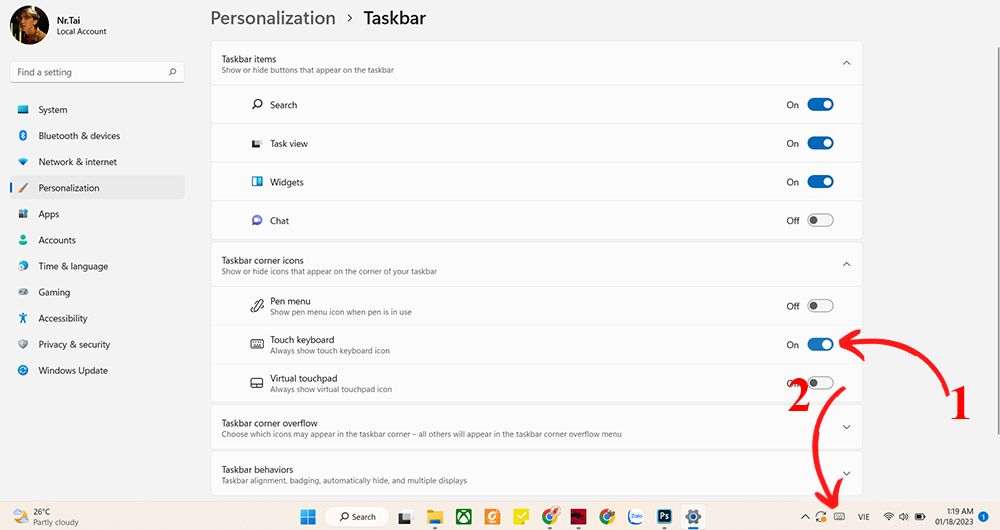Viewport: 1000px width, 530px height.
Task: Disable the Touch keyboard toggle
Action: 820,344
